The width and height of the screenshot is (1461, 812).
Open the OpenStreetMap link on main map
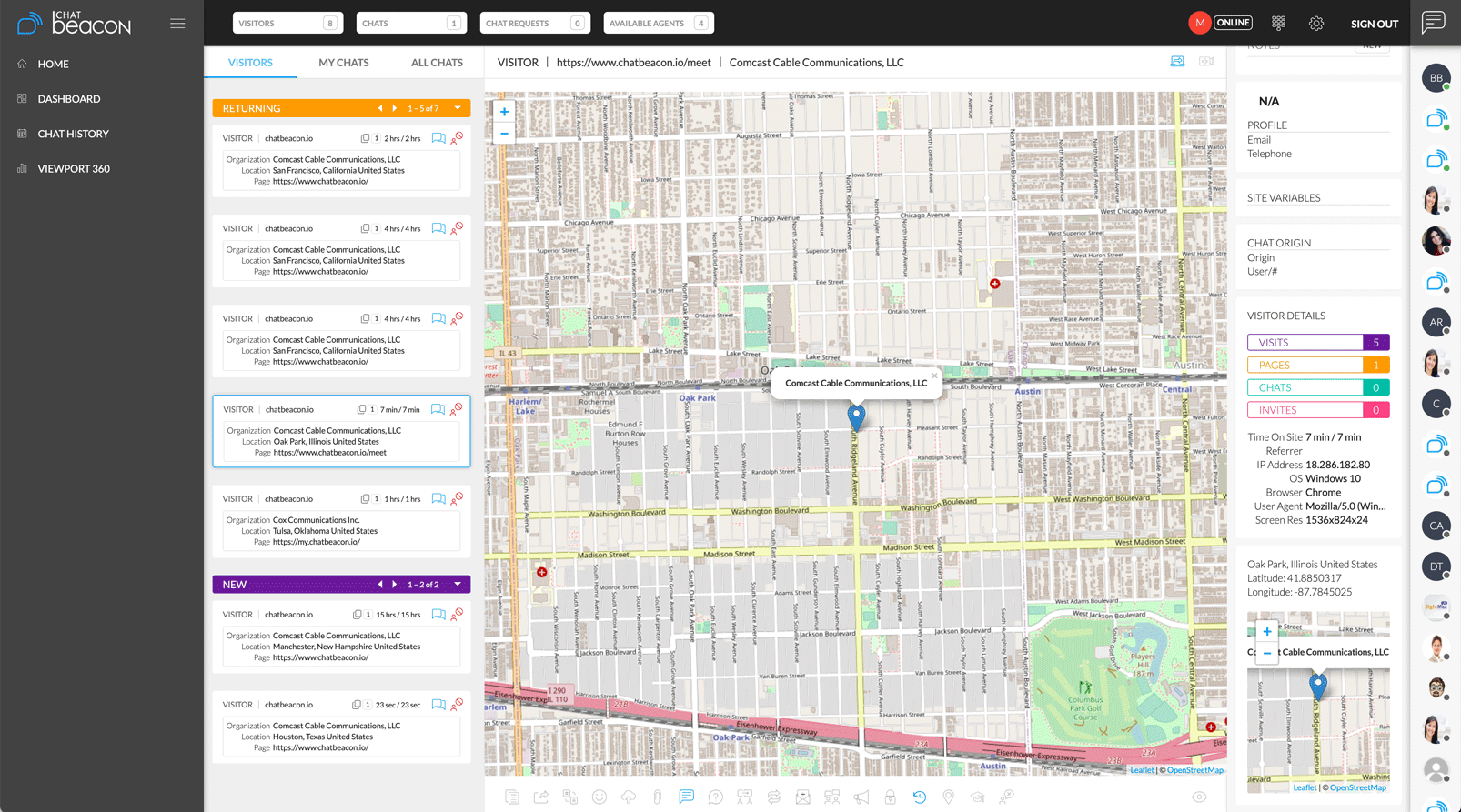(1195, 770)
